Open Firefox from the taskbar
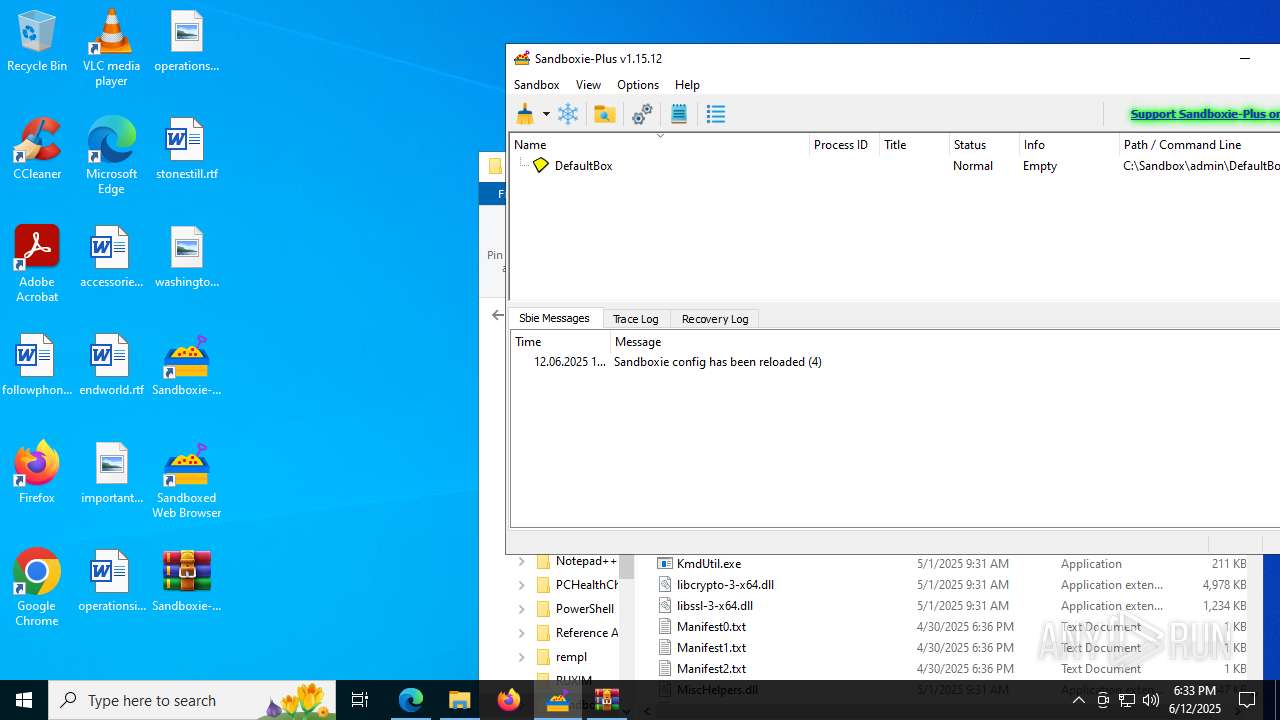This screenshot has height=720, width=1280. 509,700
